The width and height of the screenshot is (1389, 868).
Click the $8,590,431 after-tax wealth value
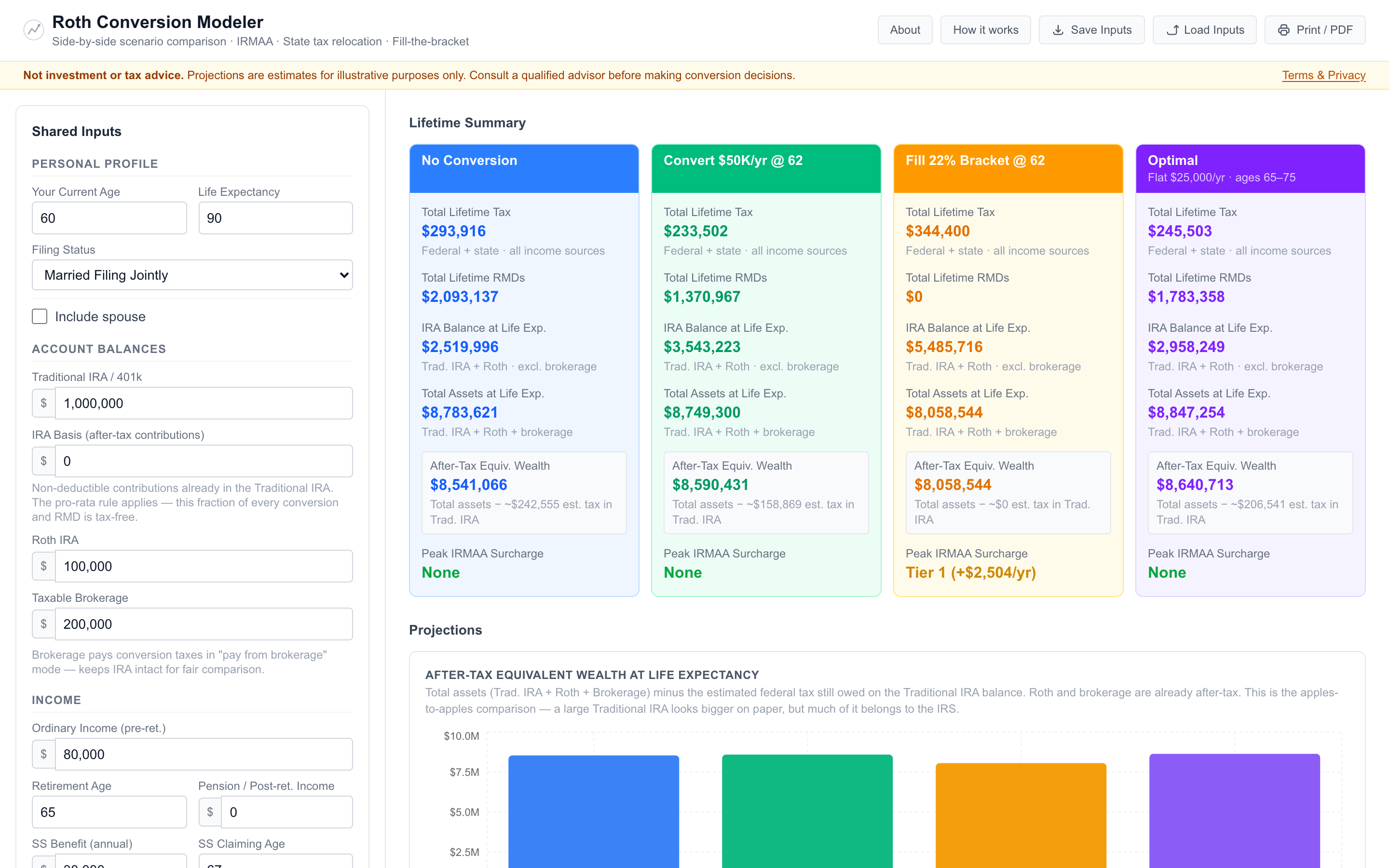tap(710, 485)
